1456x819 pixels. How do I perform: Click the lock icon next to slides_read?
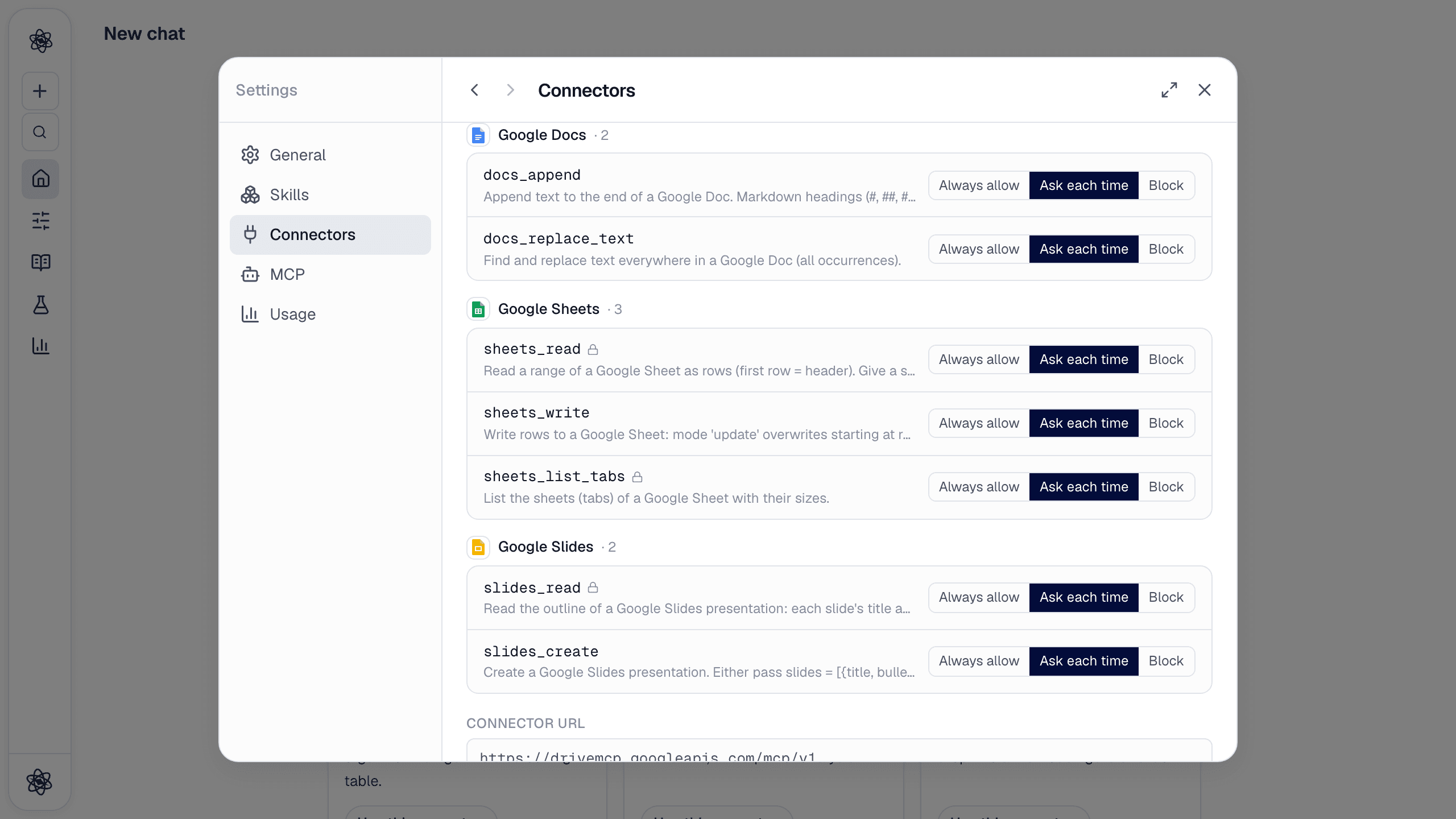pos(593,588)
